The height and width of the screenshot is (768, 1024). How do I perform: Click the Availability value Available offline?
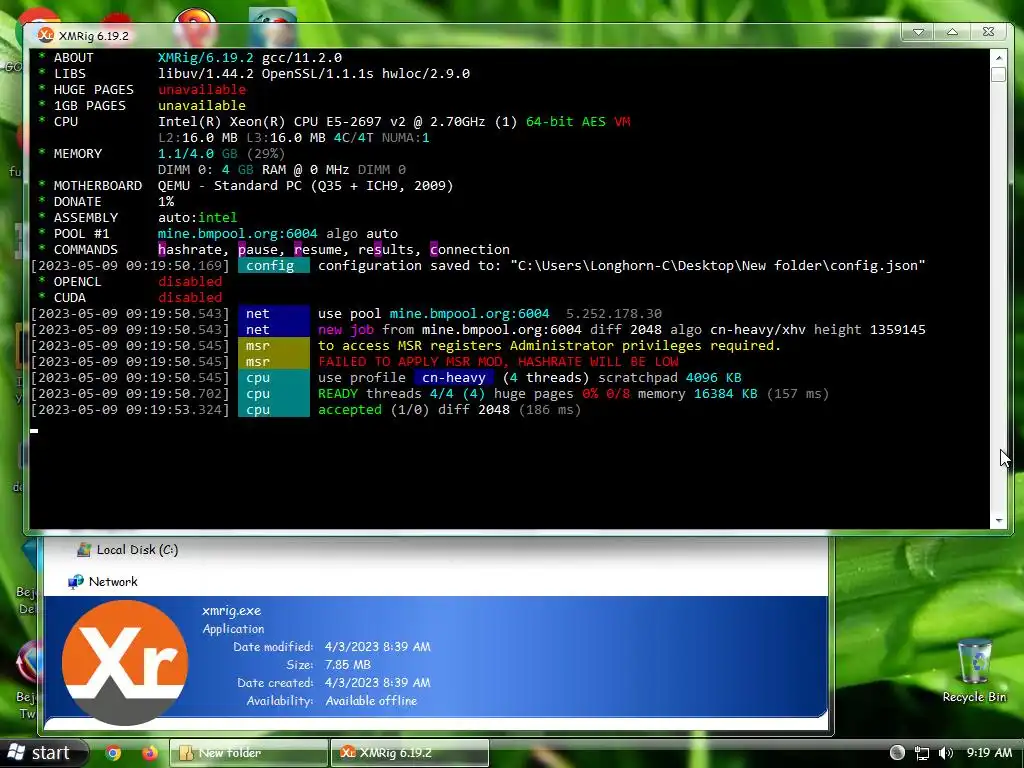coord(371,701)
